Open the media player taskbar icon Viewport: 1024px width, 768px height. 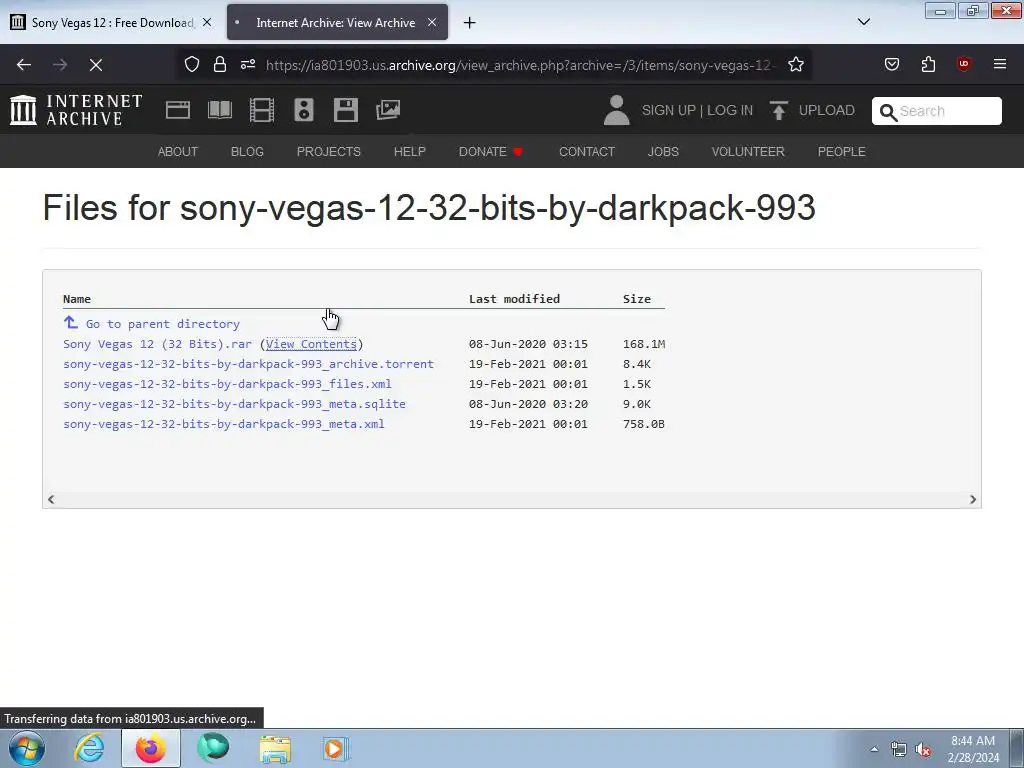pos(336,748)
